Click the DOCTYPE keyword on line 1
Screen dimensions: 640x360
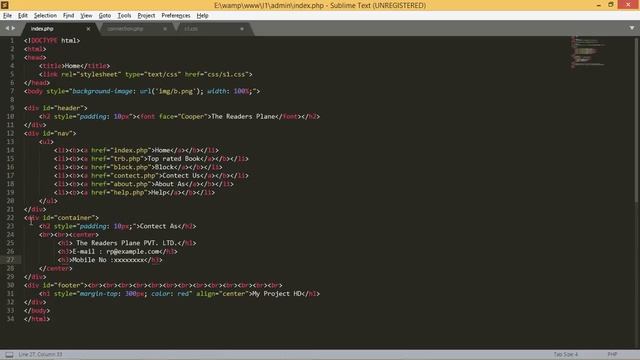tap(44, 40)
